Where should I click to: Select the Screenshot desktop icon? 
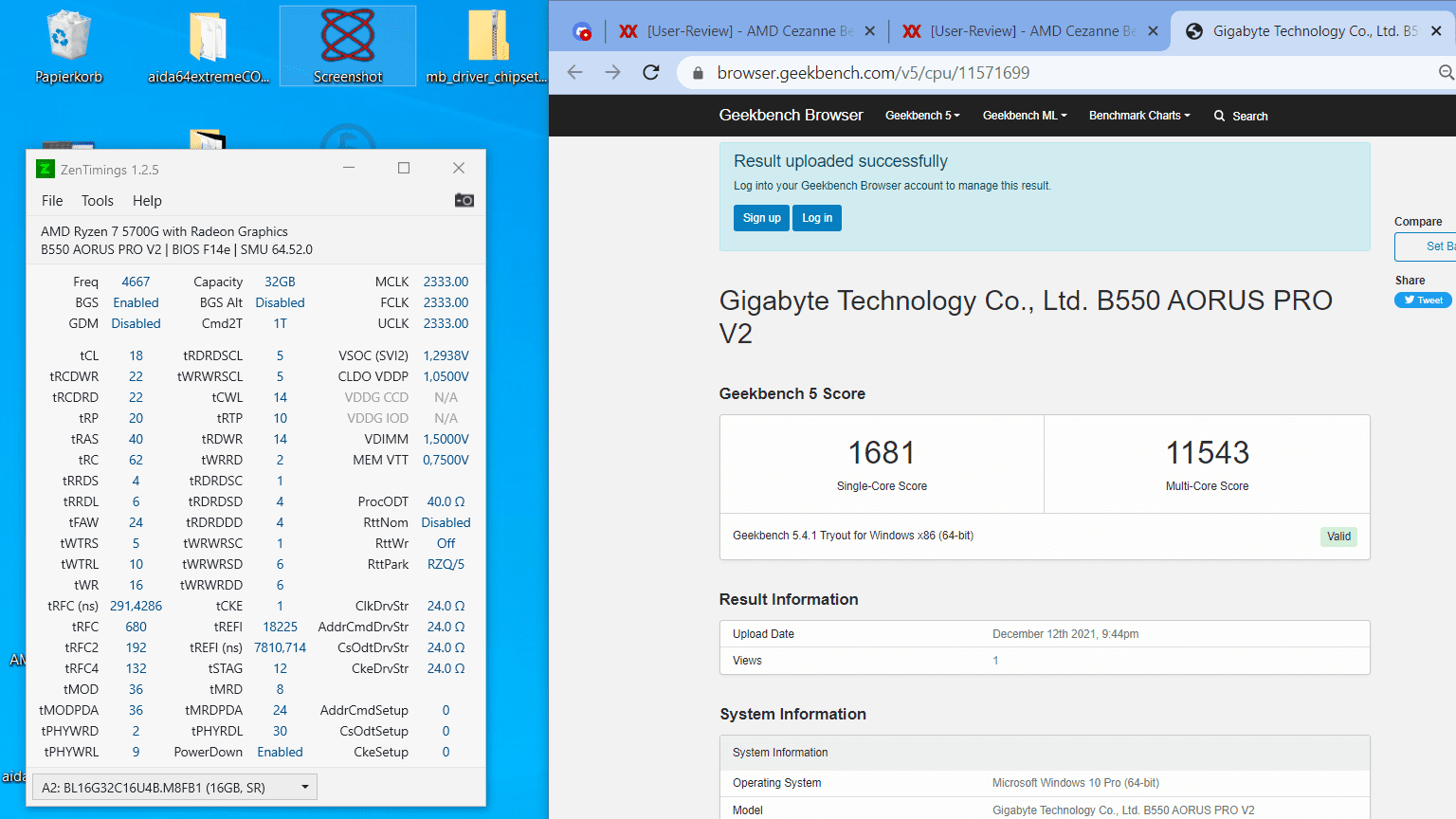[x=348, y=46]
